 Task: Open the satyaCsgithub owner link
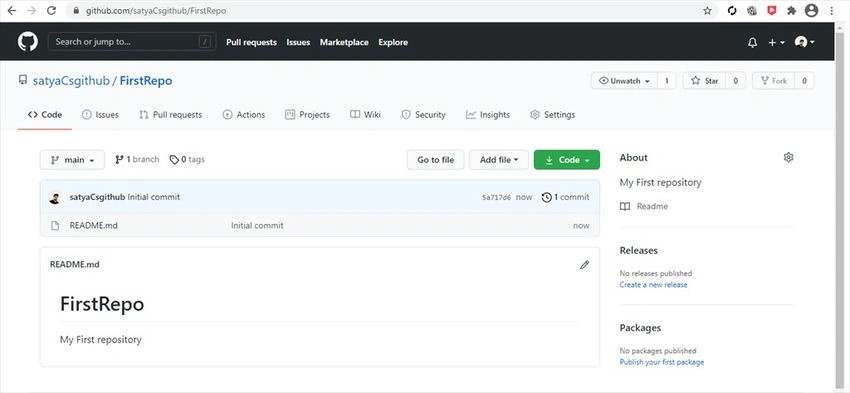click(71, 81)
